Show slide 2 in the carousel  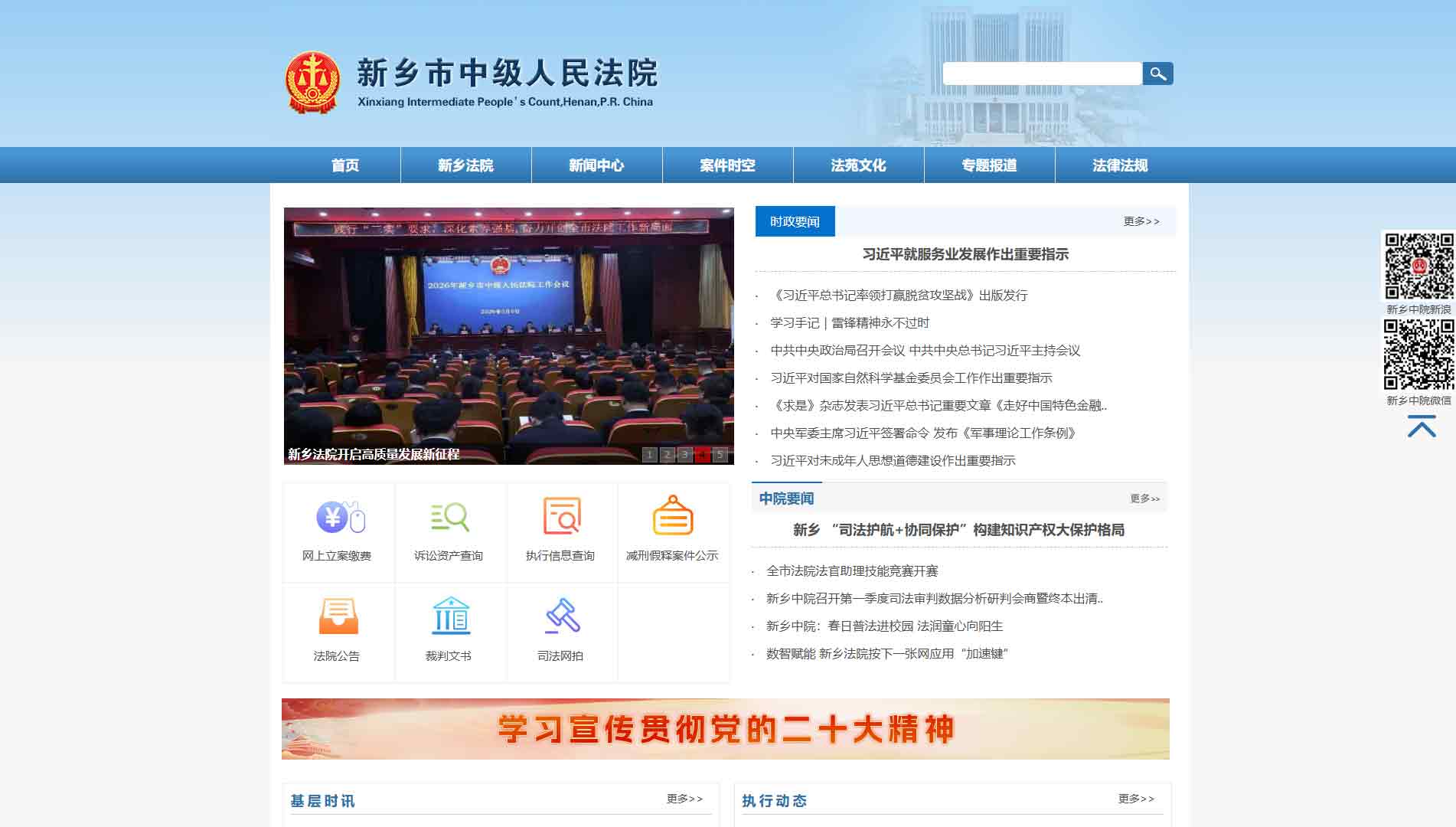point(667,454)
